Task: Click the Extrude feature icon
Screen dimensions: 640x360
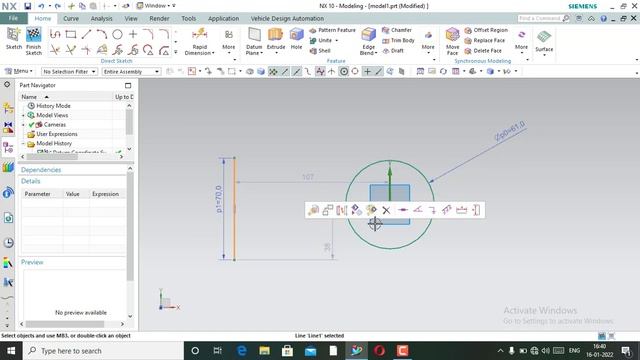Action: 276,35
